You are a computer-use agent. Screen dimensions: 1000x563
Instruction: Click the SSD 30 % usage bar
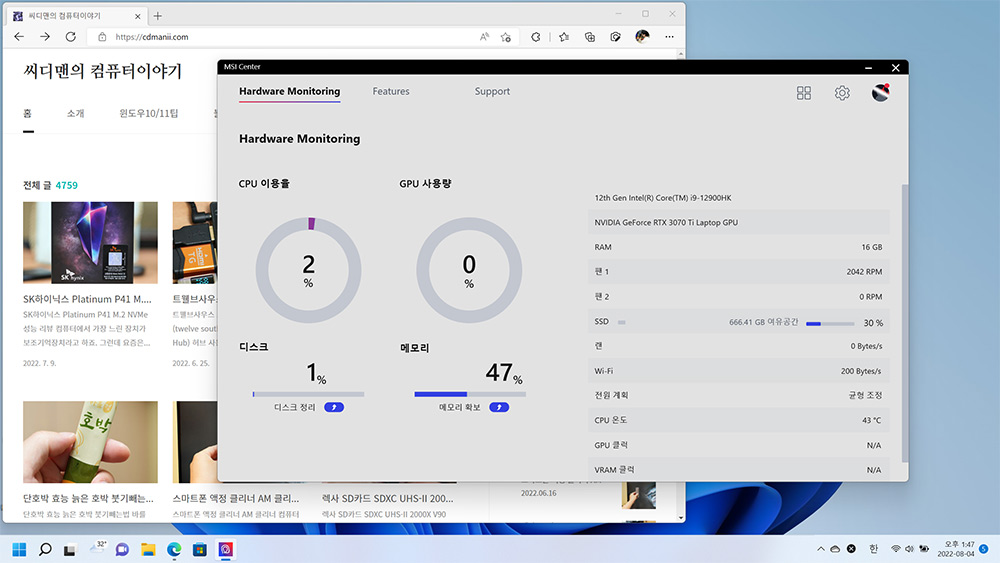click(830, 324)
